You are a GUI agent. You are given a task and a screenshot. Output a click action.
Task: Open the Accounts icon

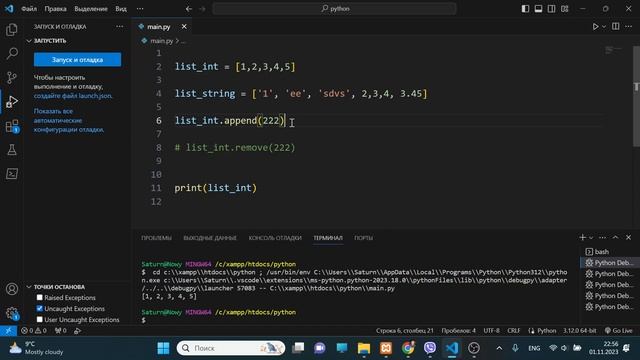click(x=12, y=289)
